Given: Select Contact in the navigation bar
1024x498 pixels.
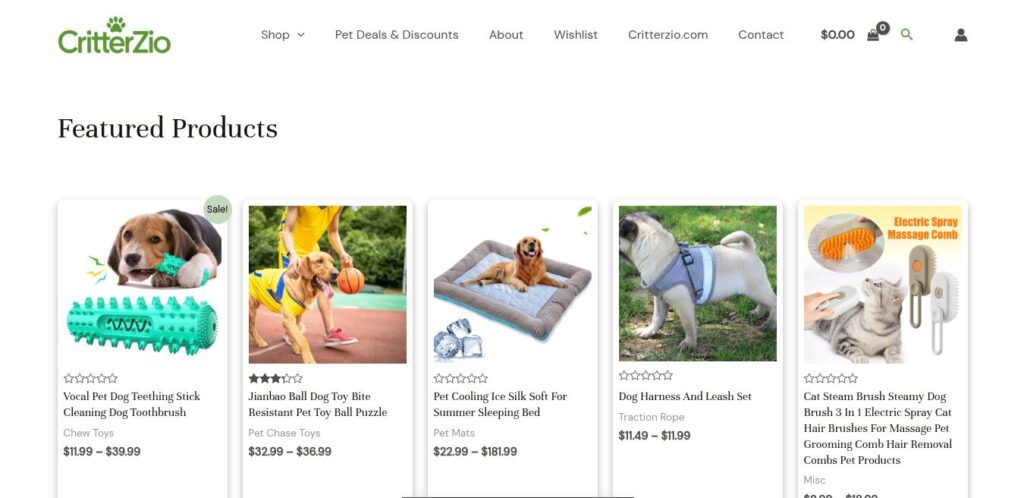Looking at the screenshot, I should point(761,35).
